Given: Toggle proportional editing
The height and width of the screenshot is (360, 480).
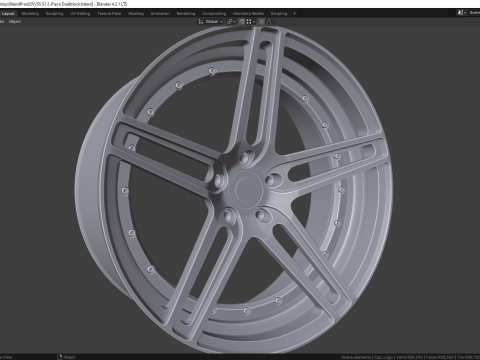Looking at the screenshot, I should 261,22.
